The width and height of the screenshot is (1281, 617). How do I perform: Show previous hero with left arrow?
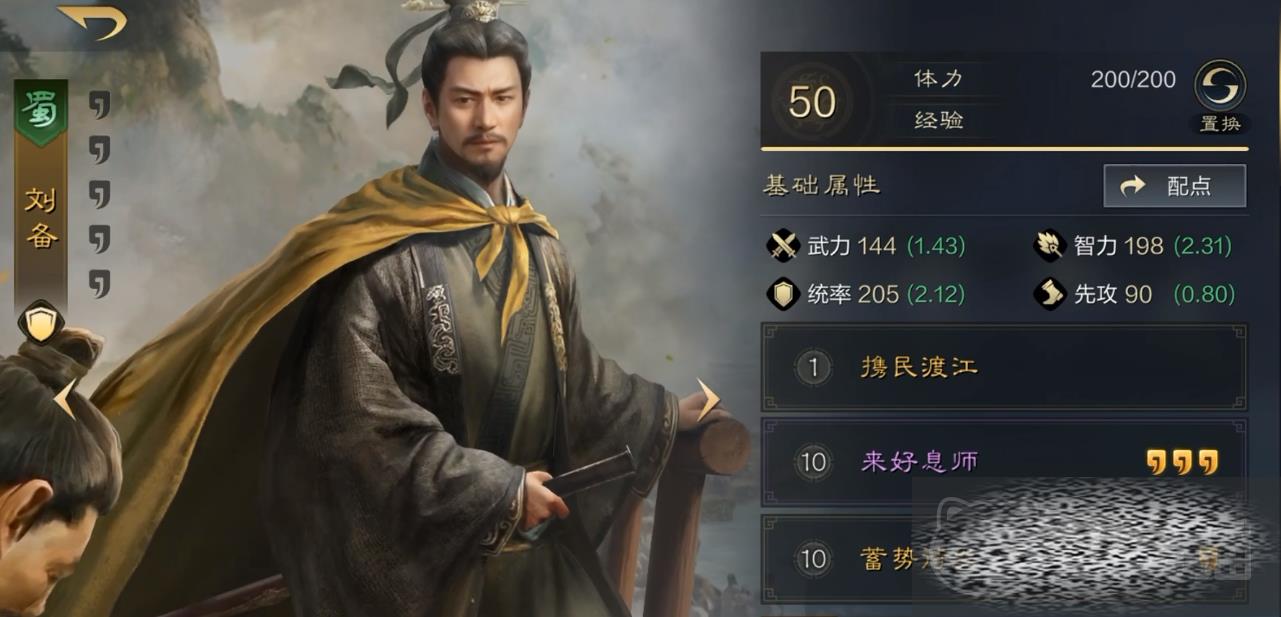click(65, 398)
